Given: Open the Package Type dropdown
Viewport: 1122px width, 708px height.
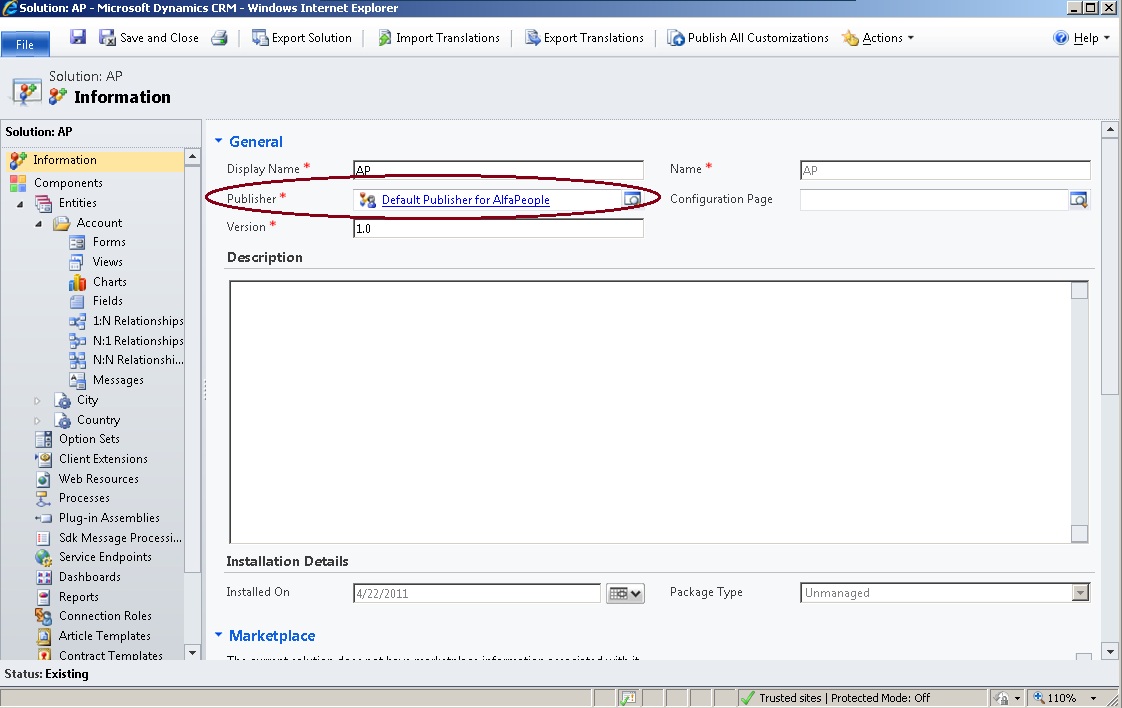Looking at the screenshot, I should click(1080, 593).
